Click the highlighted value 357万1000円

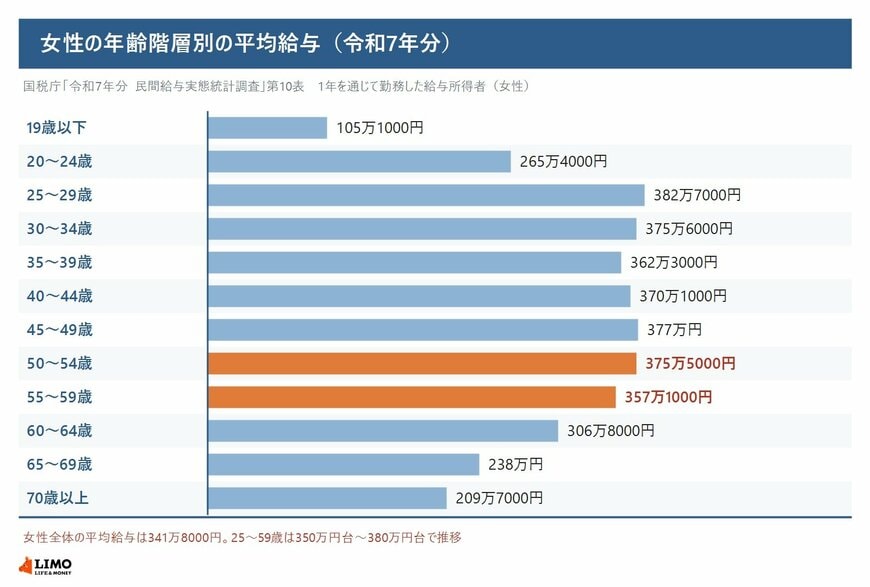pos(669,397)
